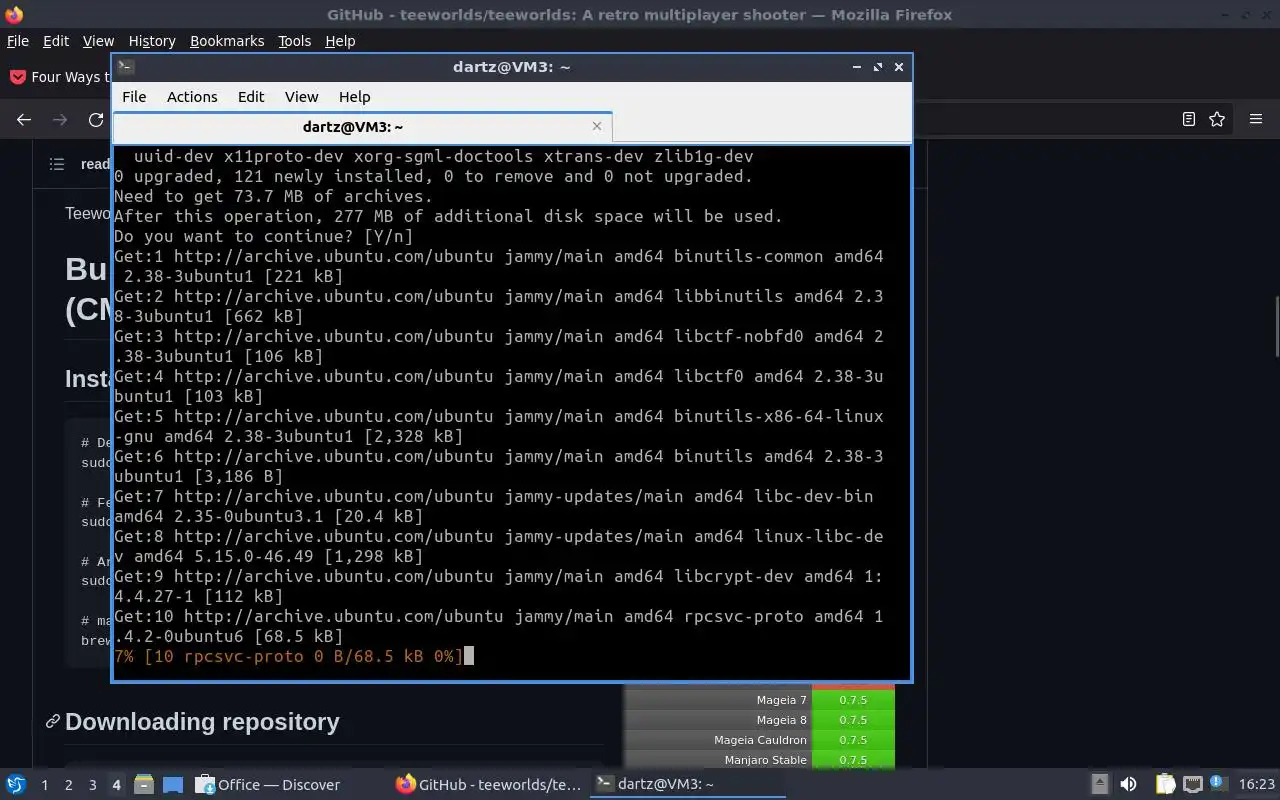This screenshot has width=1280, height=800.
Task: Switch to virtual desktop 1
Action: [x=44, y=785]
